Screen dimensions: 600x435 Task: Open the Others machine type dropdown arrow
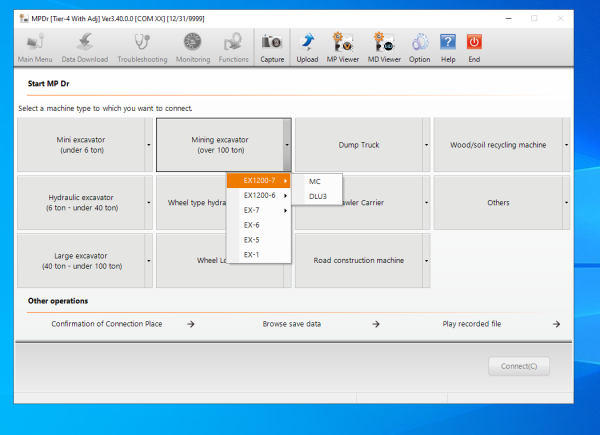(566, 202)
